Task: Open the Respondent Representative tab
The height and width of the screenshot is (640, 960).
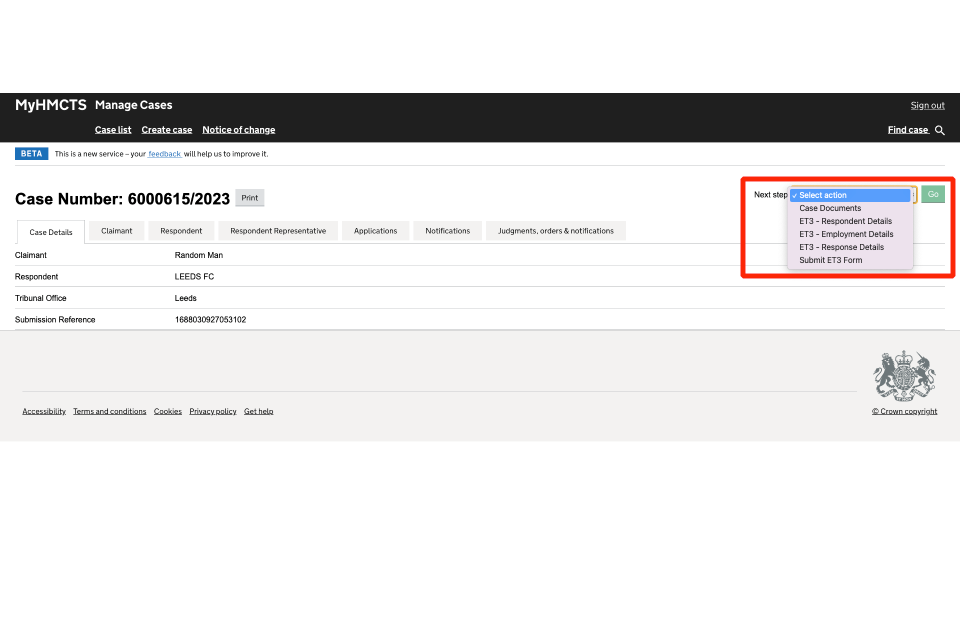Action: [x=278, y=231]
